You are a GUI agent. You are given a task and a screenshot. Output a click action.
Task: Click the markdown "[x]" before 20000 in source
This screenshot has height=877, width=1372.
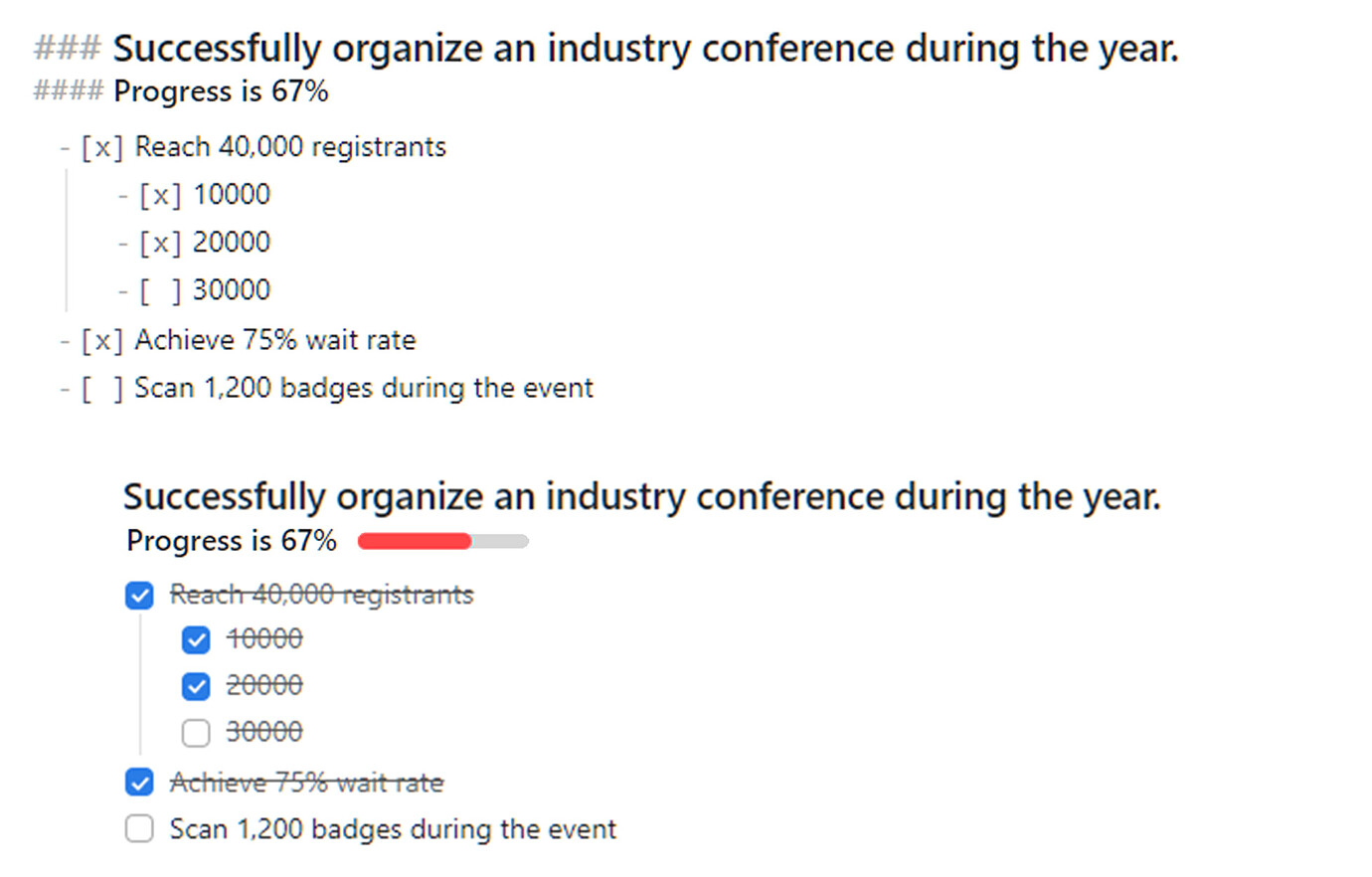coord(160,243)
